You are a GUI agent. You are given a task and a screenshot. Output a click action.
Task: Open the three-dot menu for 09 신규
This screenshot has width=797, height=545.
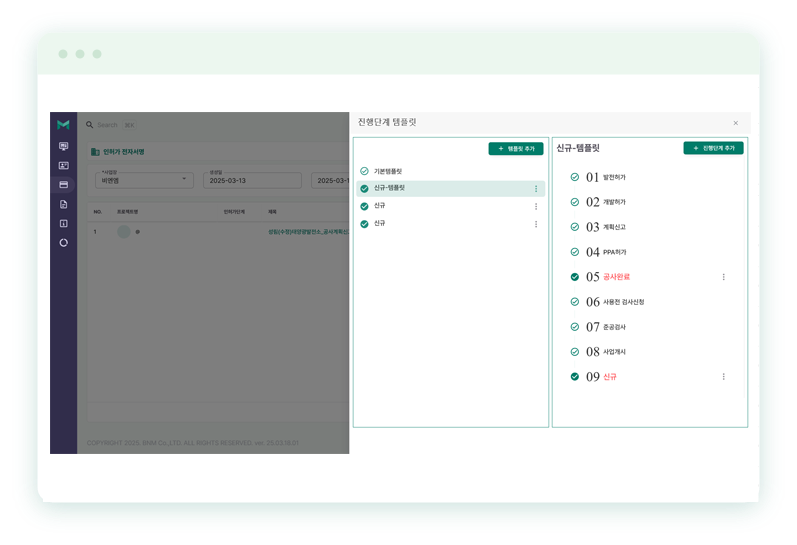click(x=723, y=377)
